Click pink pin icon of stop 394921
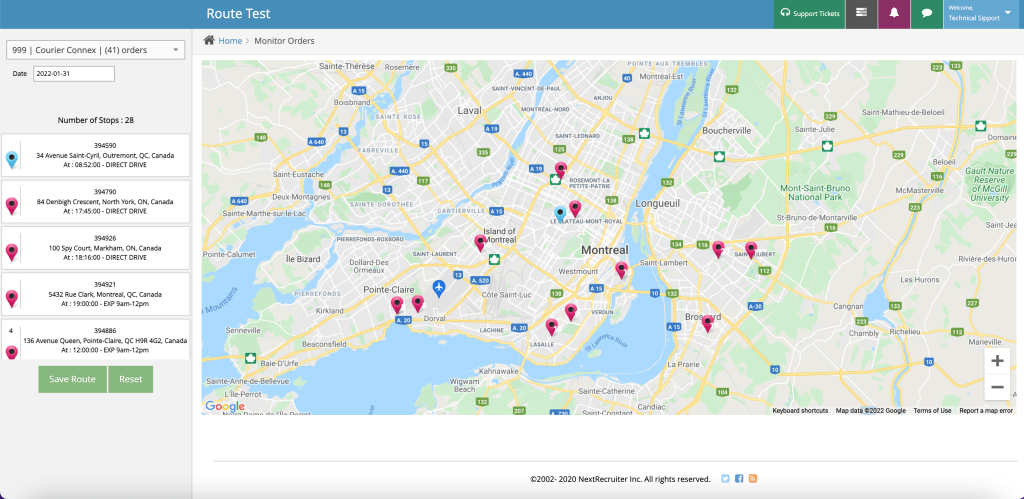This screenshot has height=499, width=1024. pos(12,298)
